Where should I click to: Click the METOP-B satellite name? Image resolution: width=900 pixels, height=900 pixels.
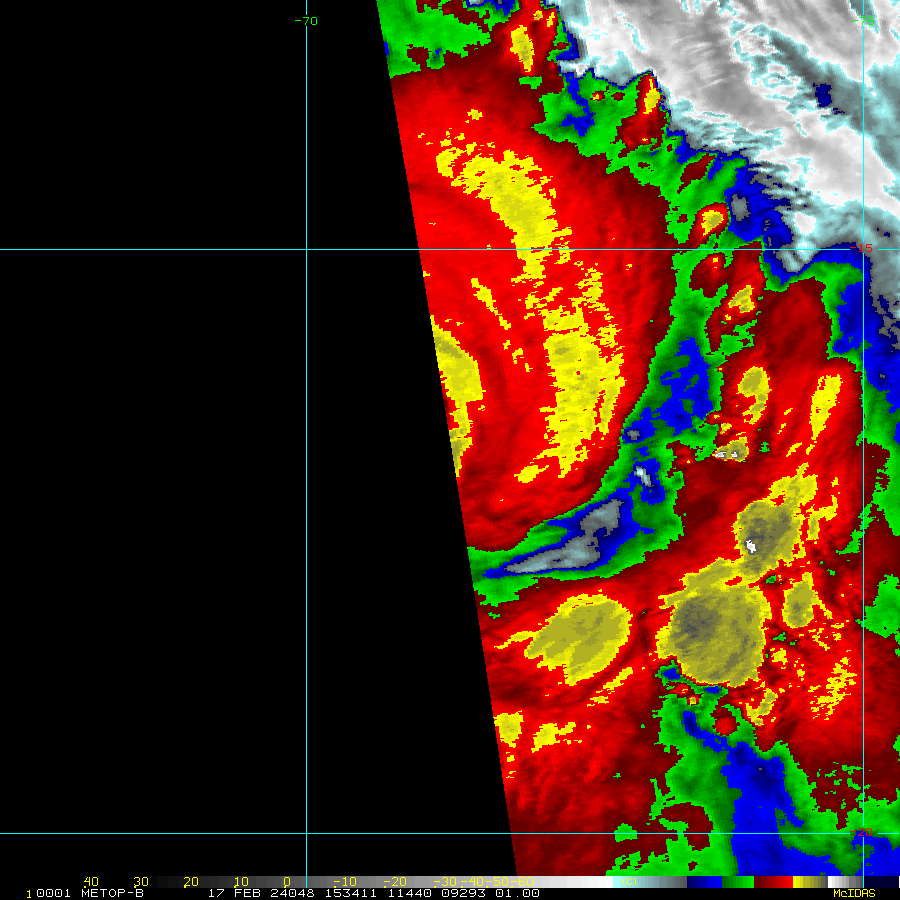(x=112, y=893)
